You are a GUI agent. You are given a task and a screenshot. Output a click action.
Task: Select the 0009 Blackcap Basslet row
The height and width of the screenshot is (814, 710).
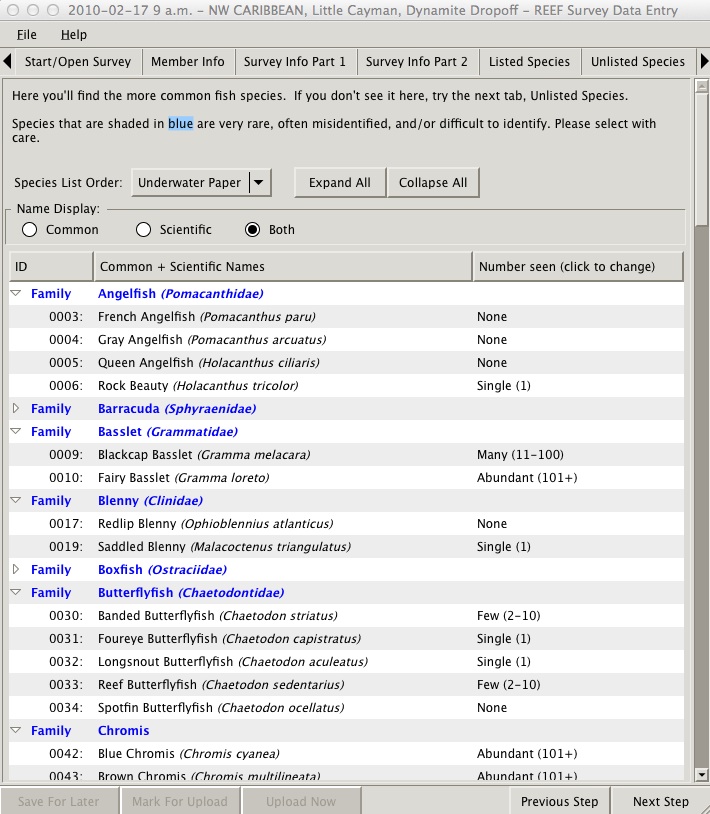pyautogui.click(x=347, y=455)
